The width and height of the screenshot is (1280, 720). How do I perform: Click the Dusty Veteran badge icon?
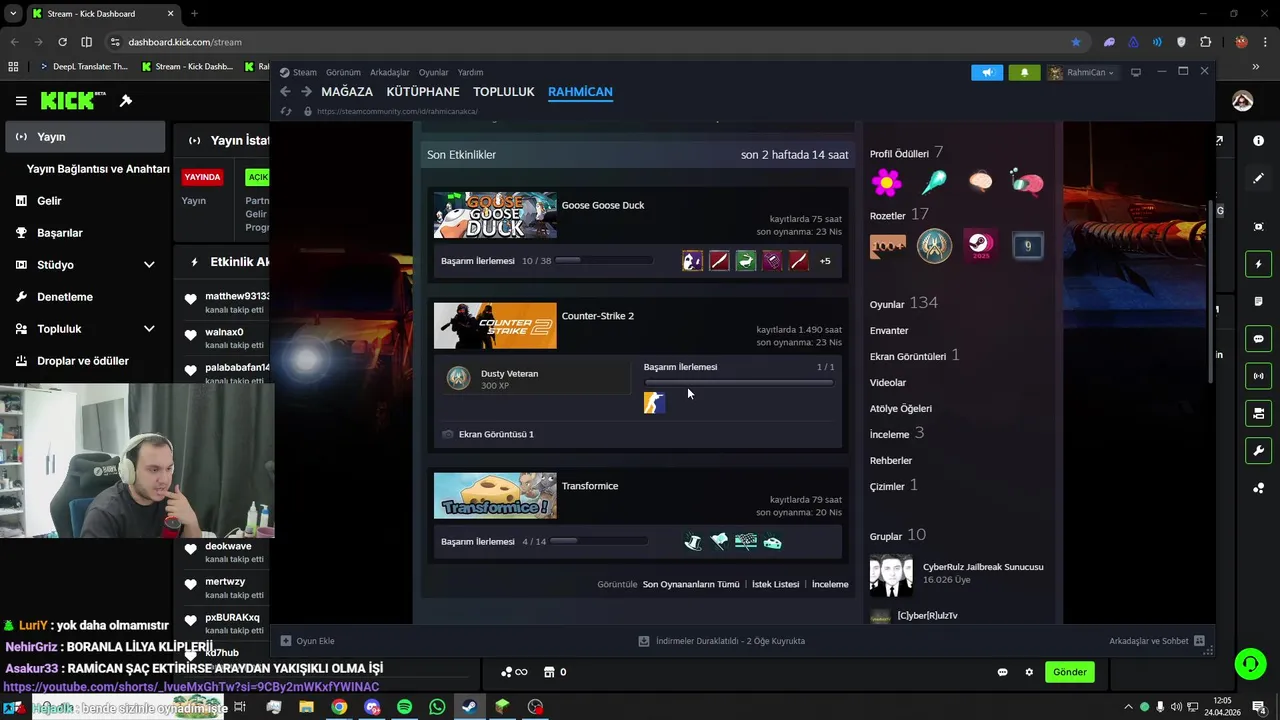tap(458, 378)
